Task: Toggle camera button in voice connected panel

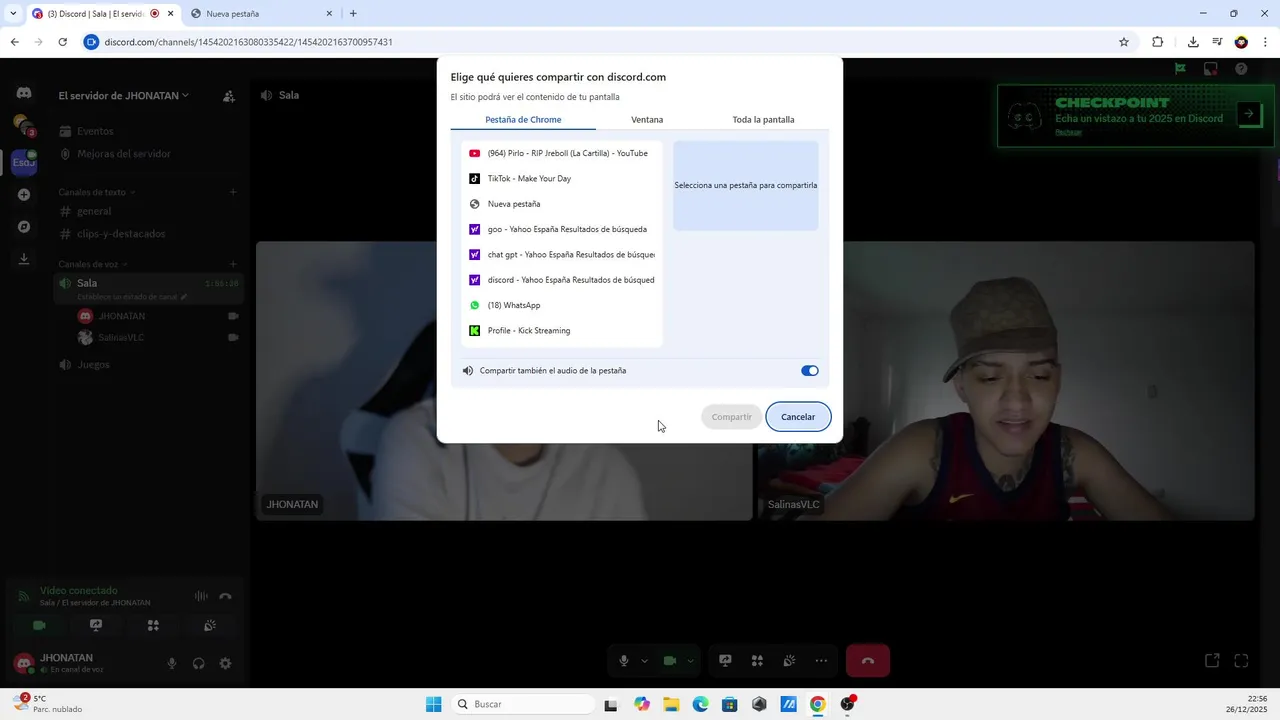Action: pyautogui.click(x=39, y=626)
